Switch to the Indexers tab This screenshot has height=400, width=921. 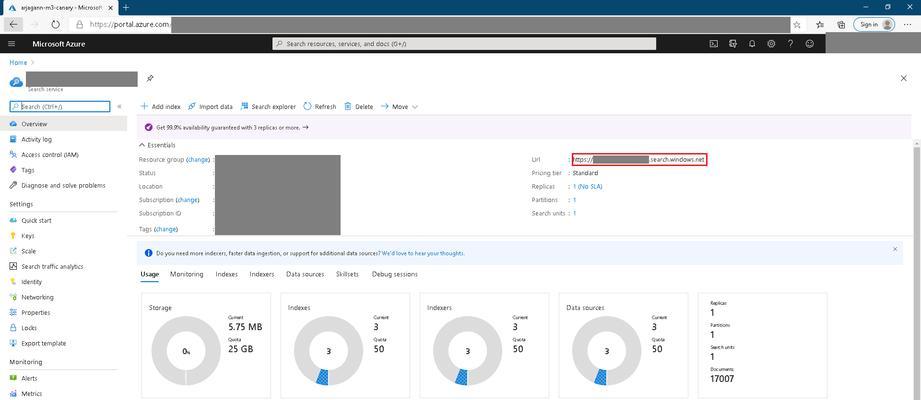[x=261, y=274]
